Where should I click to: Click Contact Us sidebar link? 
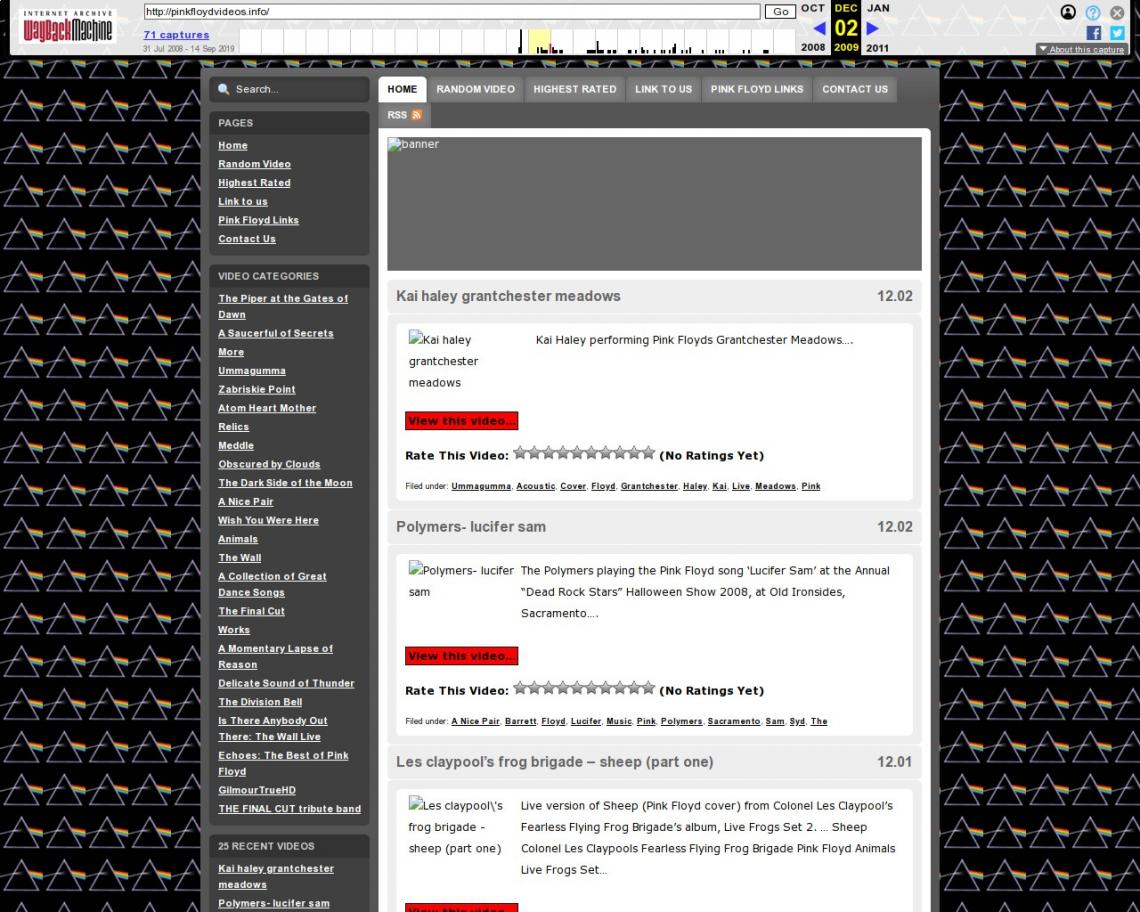tap(246, 239)
